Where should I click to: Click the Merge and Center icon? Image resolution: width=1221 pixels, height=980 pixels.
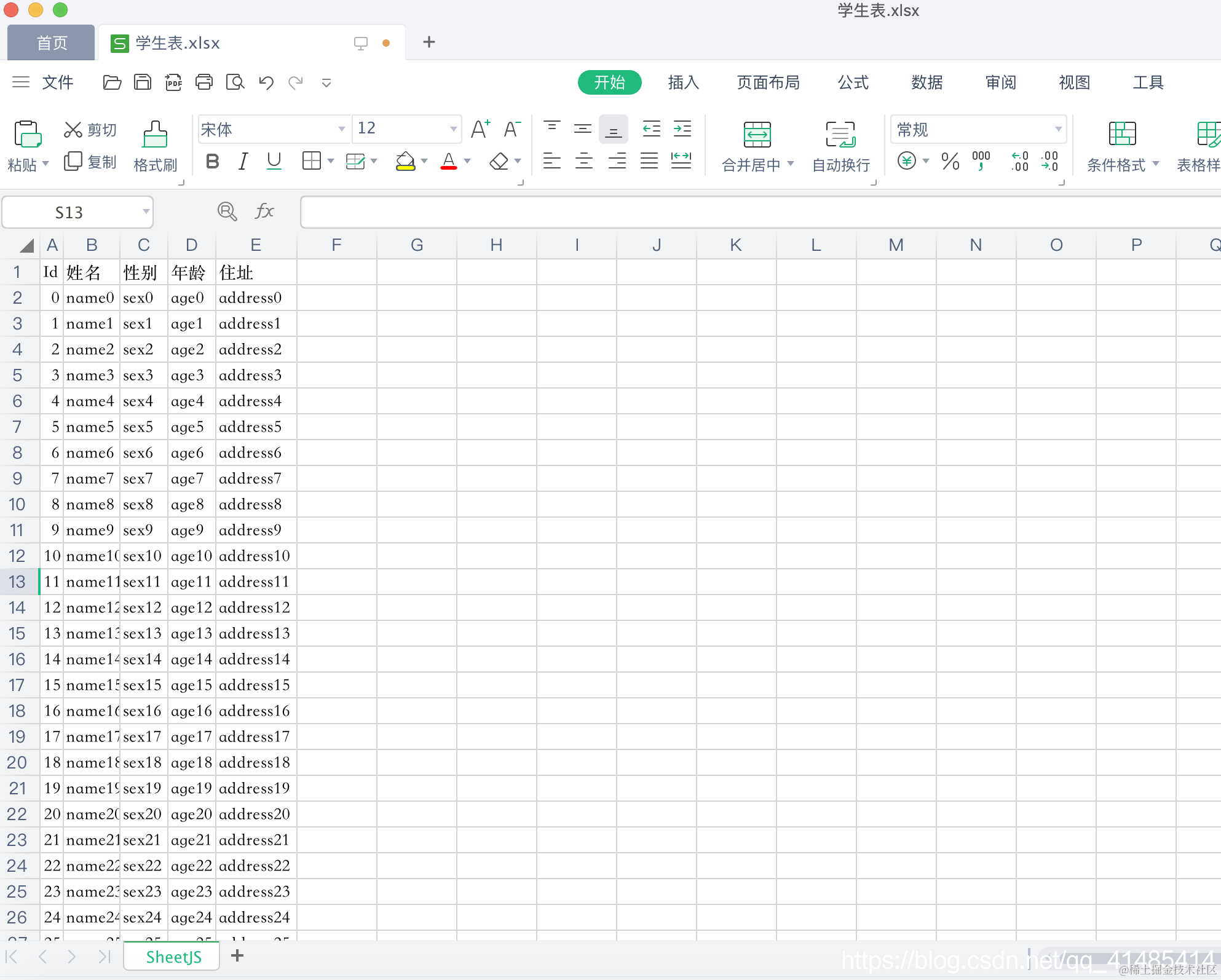[757, 135]
